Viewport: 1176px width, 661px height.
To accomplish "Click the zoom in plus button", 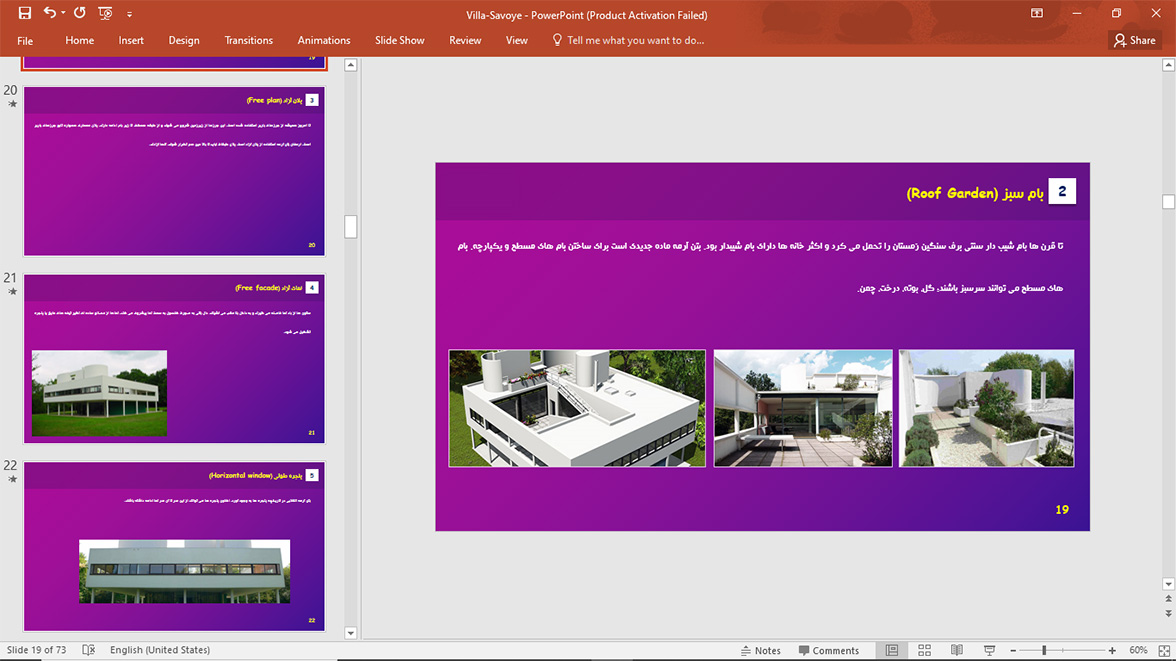I will 1112,650.
